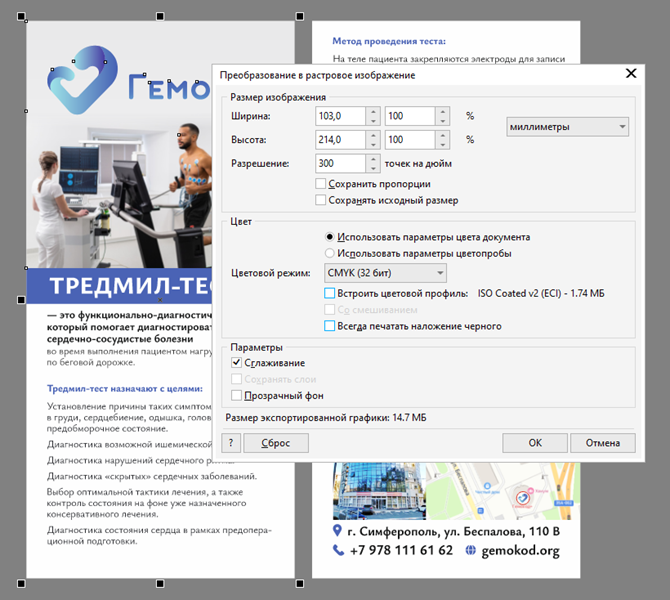The image size is (670, 600).
Task: Decrease Высота percent with down arrow
Action: click(443, 144)
